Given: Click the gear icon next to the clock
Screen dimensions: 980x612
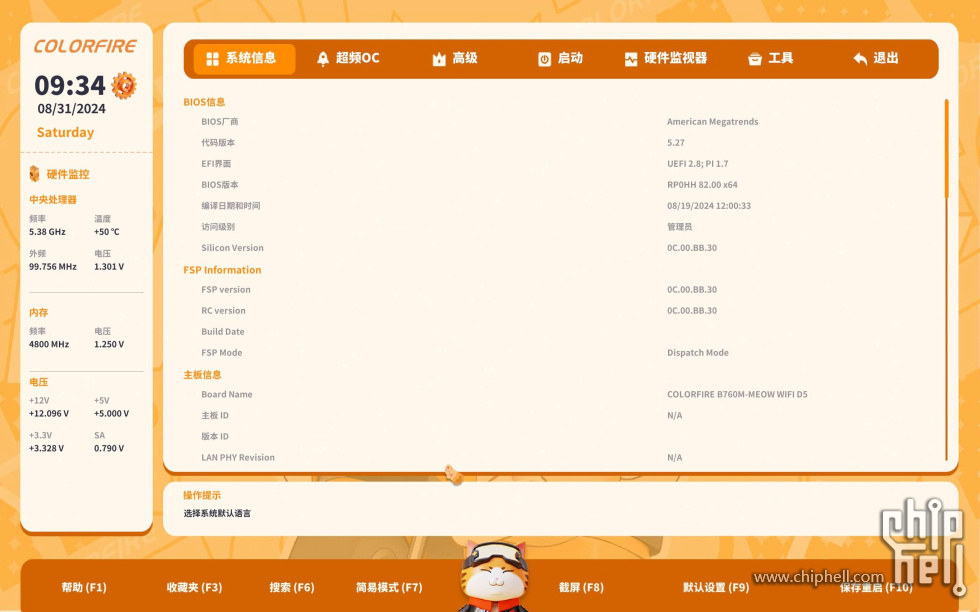Looking at the screenshot, I should [124, 86].
